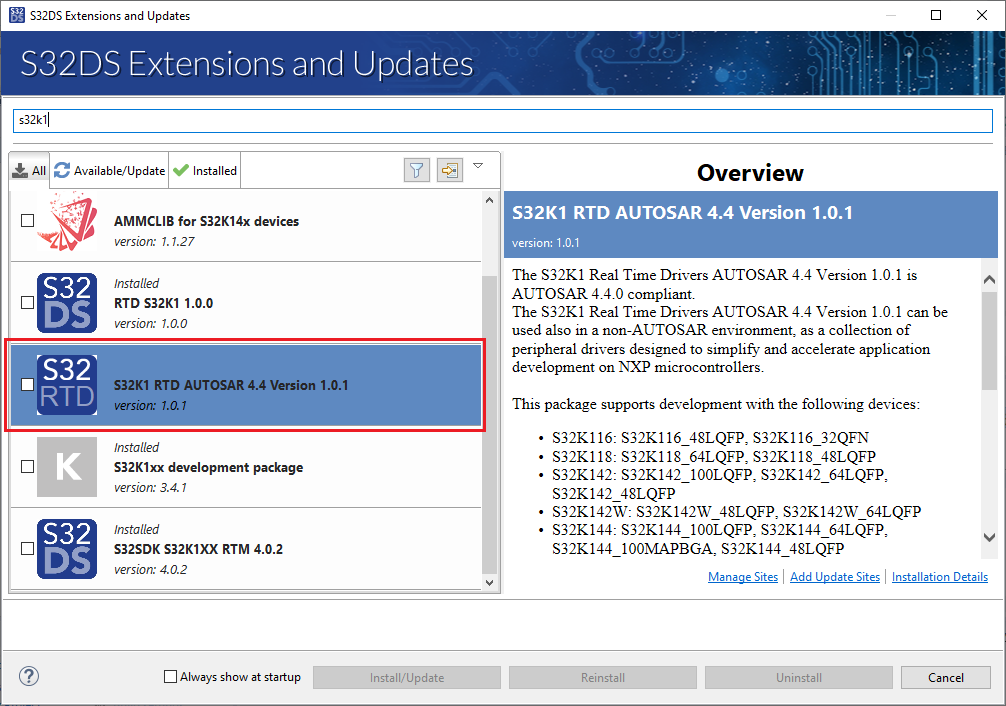Click the gray K development package icon
This screenshot has width=1006, height=706.
click(x=66, y=467)
